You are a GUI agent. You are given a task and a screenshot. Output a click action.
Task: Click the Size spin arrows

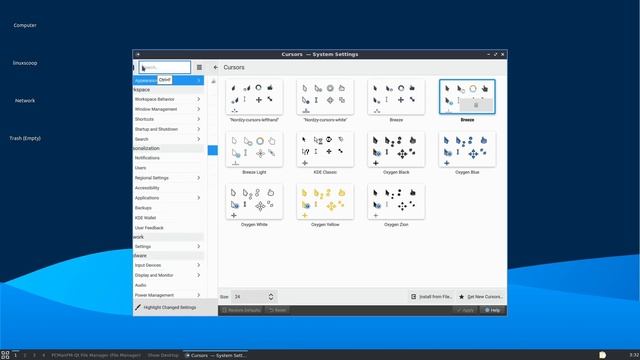pos(271,297)
